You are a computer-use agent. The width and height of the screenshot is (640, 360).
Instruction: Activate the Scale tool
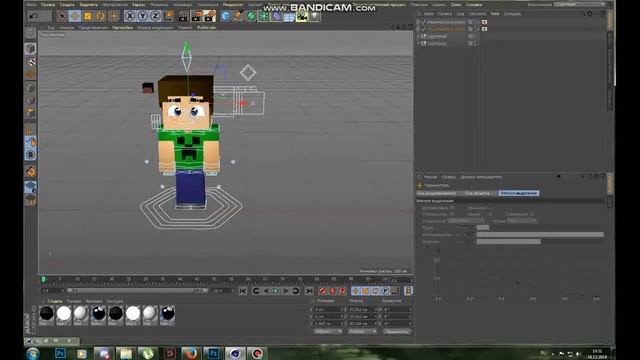[88, 16]
